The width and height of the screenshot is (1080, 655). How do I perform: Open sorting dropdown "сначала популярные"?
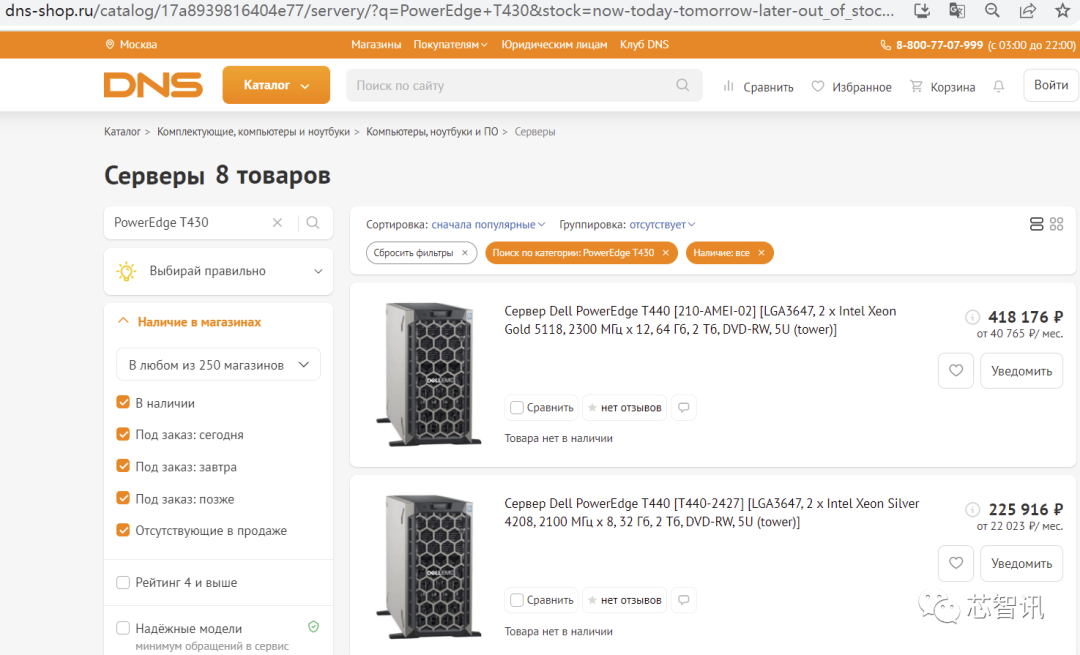488,225
